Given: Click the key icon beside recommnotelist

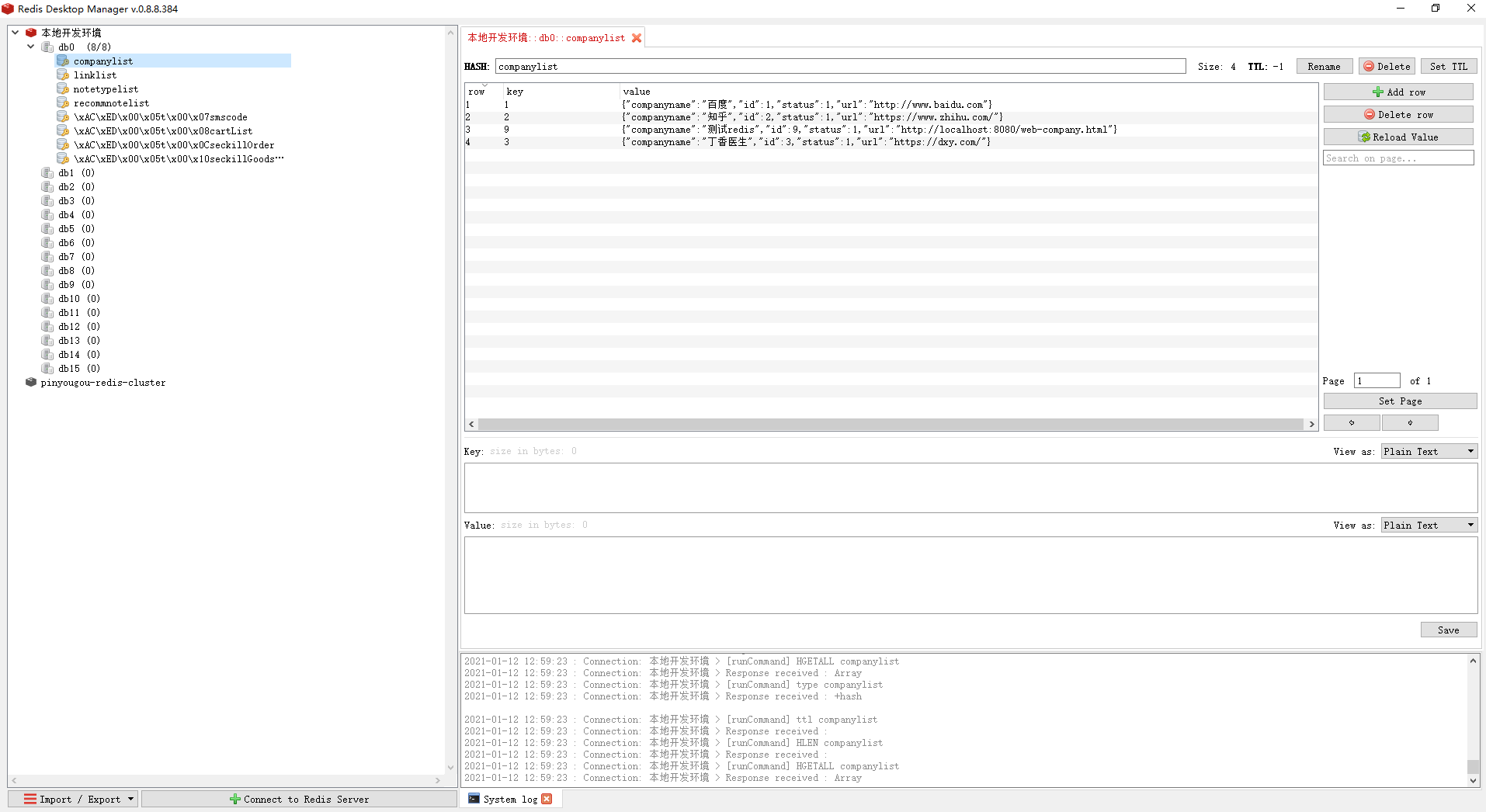Looking at the screenshot, I should (x=63, y=102).
